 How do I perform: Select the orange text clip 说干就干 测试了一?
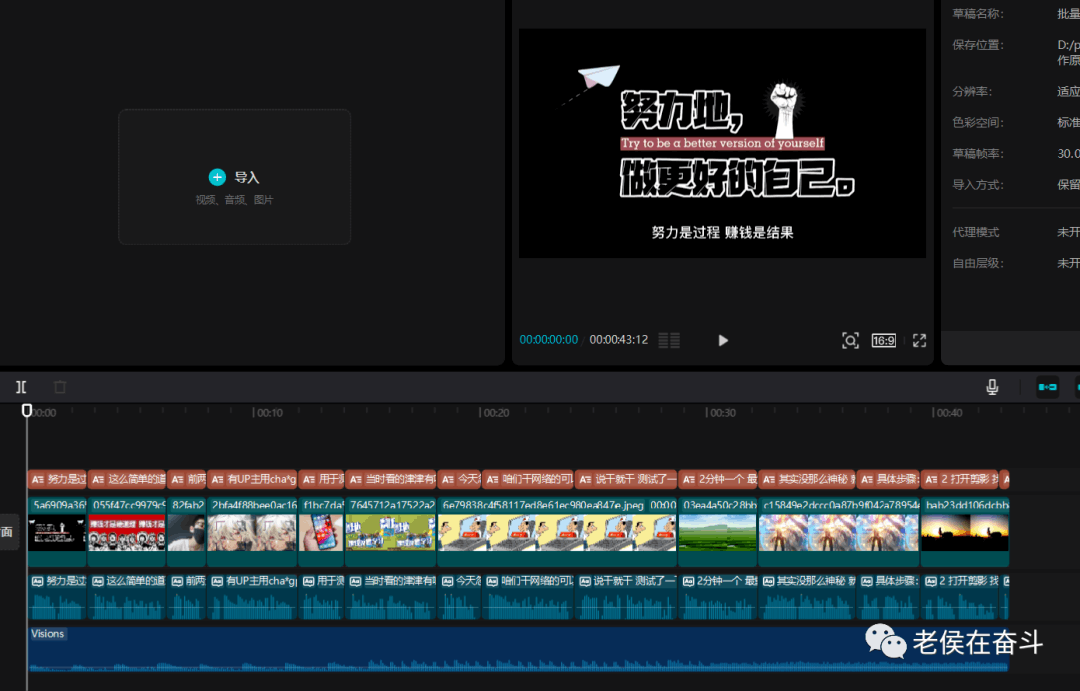pos(626,479)
